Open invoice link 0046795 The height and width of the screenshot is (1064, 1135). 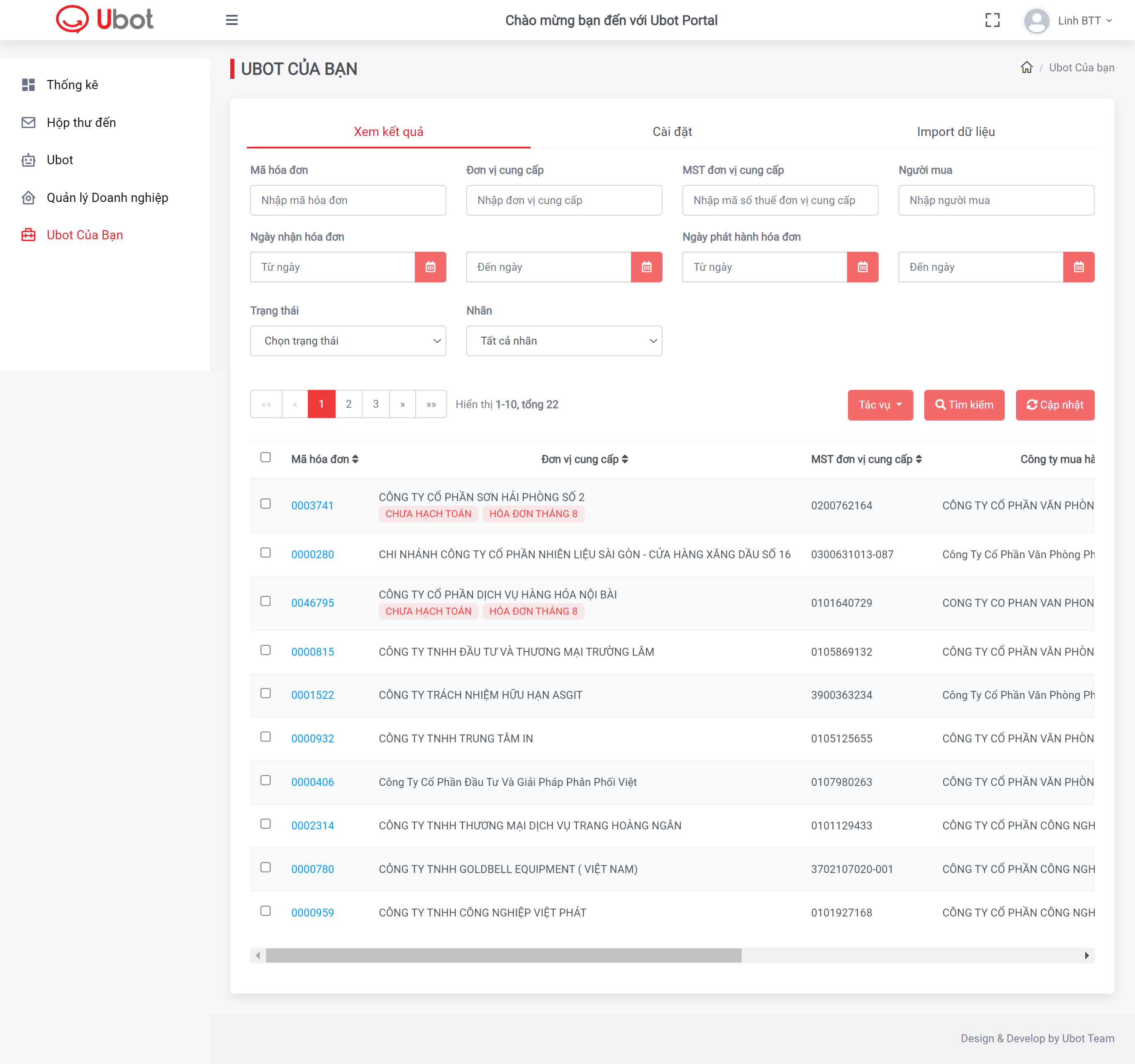(x=312, y=603)
